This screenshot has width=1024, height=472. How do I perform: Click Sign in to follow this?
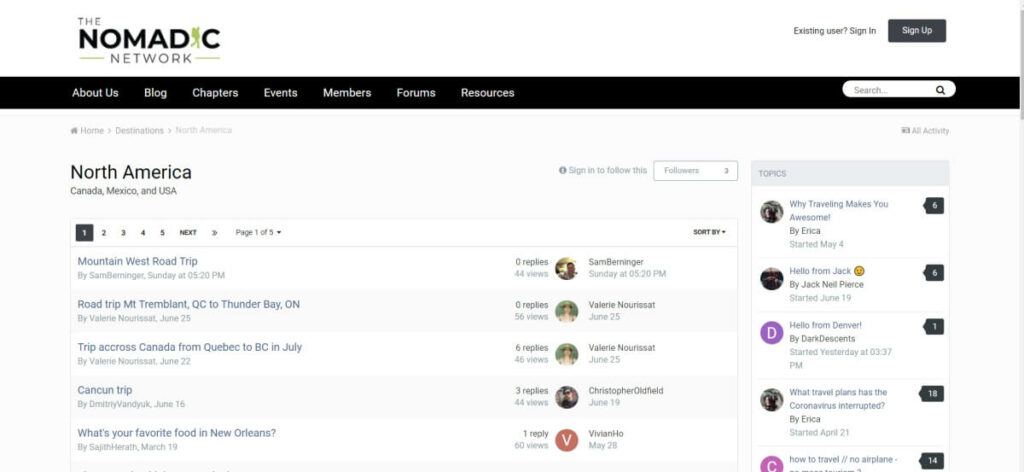click(x=603, y=170)
